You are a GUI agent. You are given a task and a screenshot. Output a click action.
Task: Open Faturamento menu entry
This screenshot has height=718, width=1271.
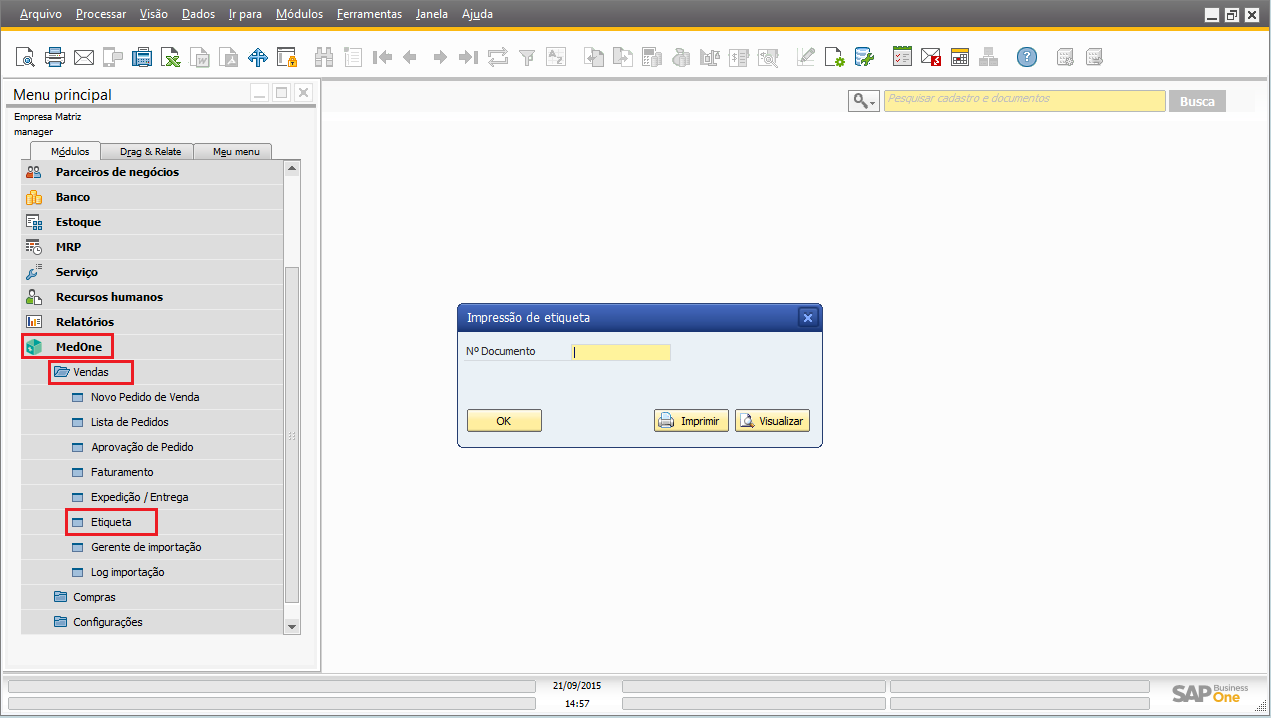point(122,472)
